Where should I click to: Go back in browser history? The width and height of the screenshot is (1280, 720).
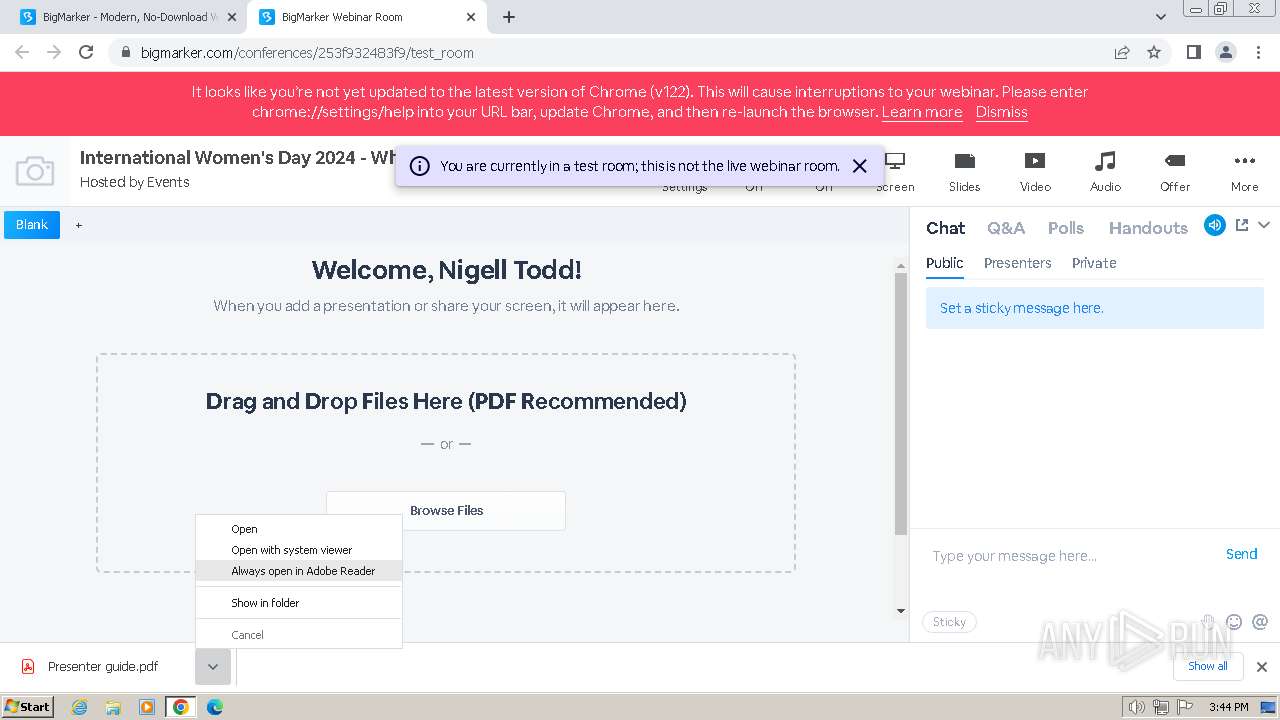point(22,52)
